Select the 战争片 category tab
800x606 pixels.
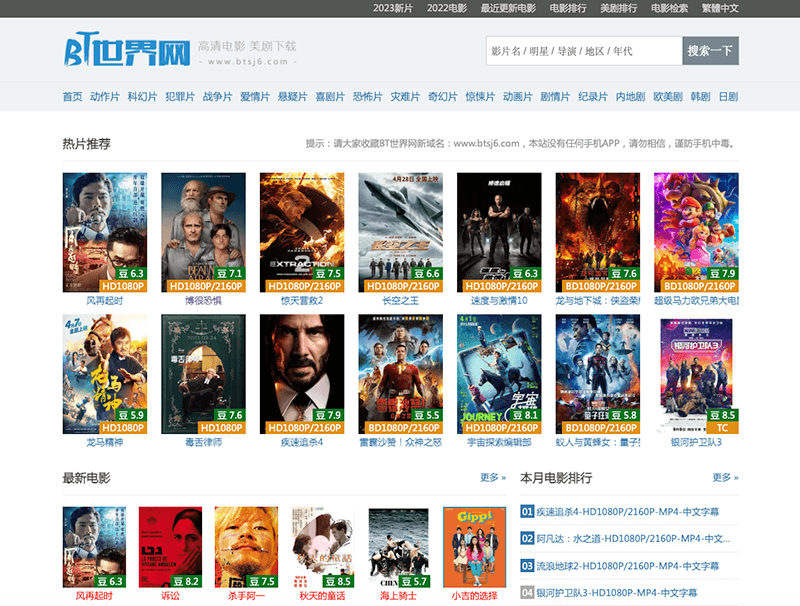(x=217, y=96)
